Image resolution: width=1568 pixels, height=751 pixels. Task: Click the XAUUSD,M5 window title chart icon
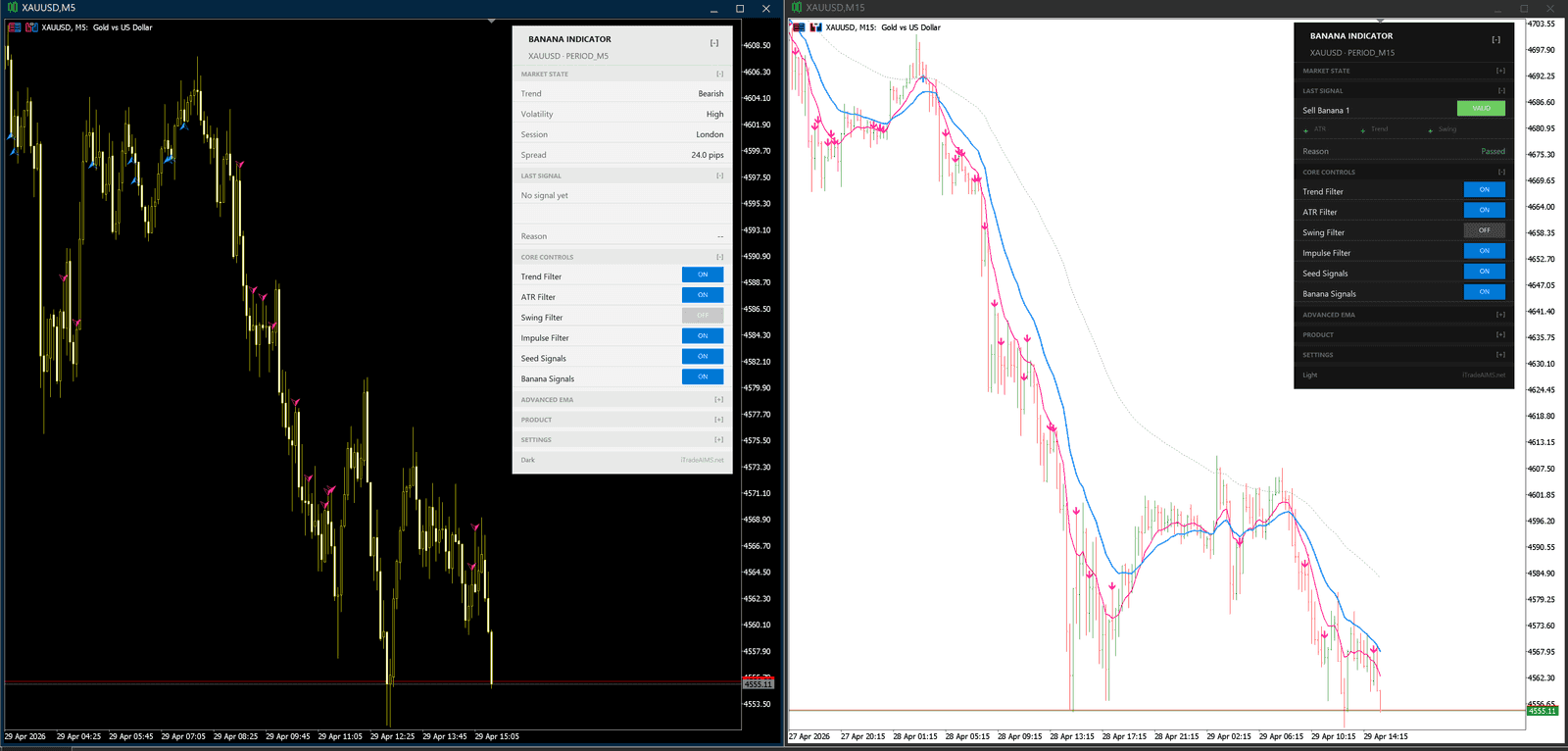pyautogui.click(x=13, y=8)
